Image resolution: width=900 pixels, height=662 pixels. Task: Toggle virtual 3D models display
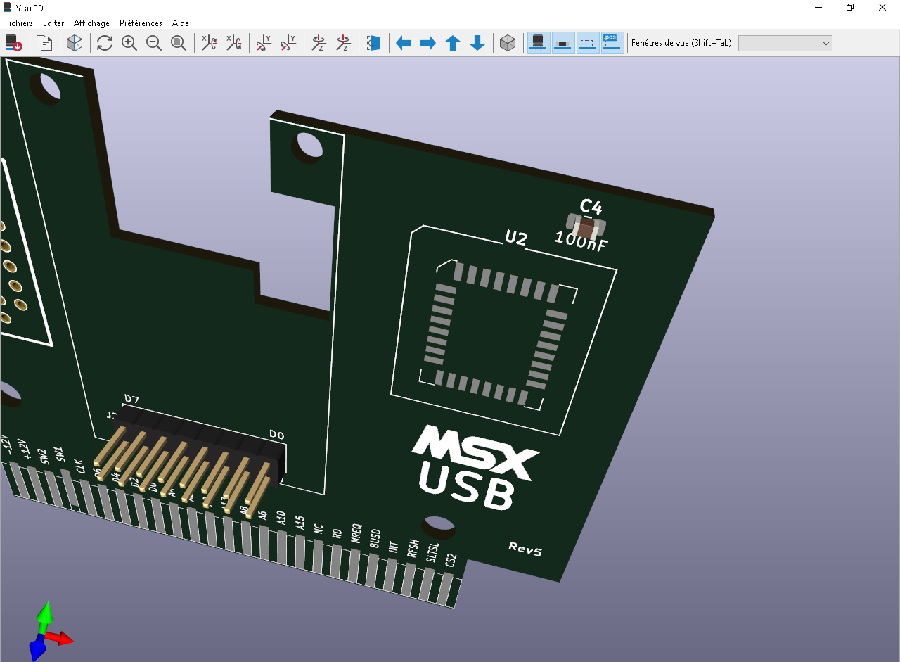click(x=587, y=43)
